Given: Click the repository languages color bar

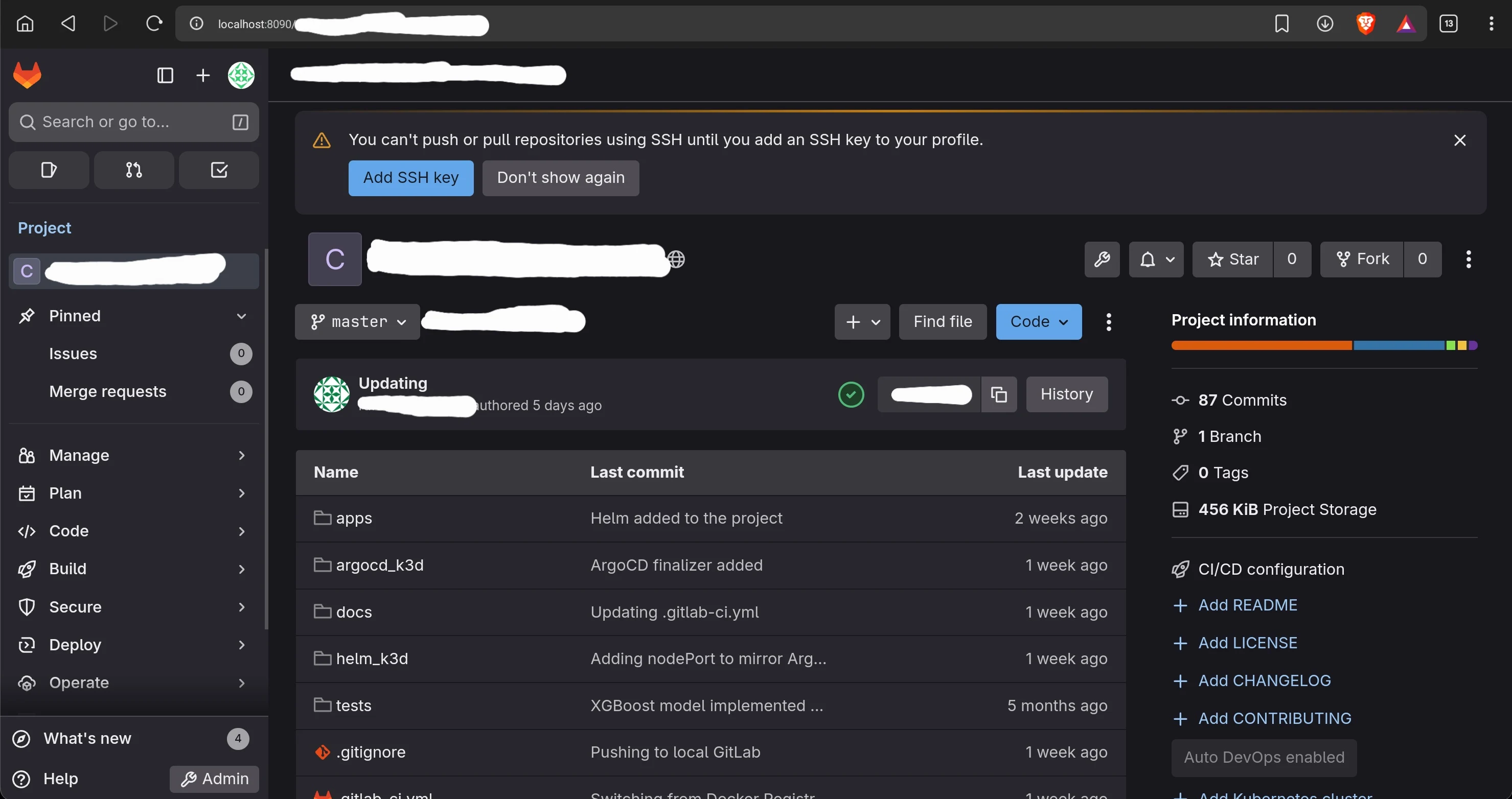Looking at the screenshot, I should (x=1324, y=345).
